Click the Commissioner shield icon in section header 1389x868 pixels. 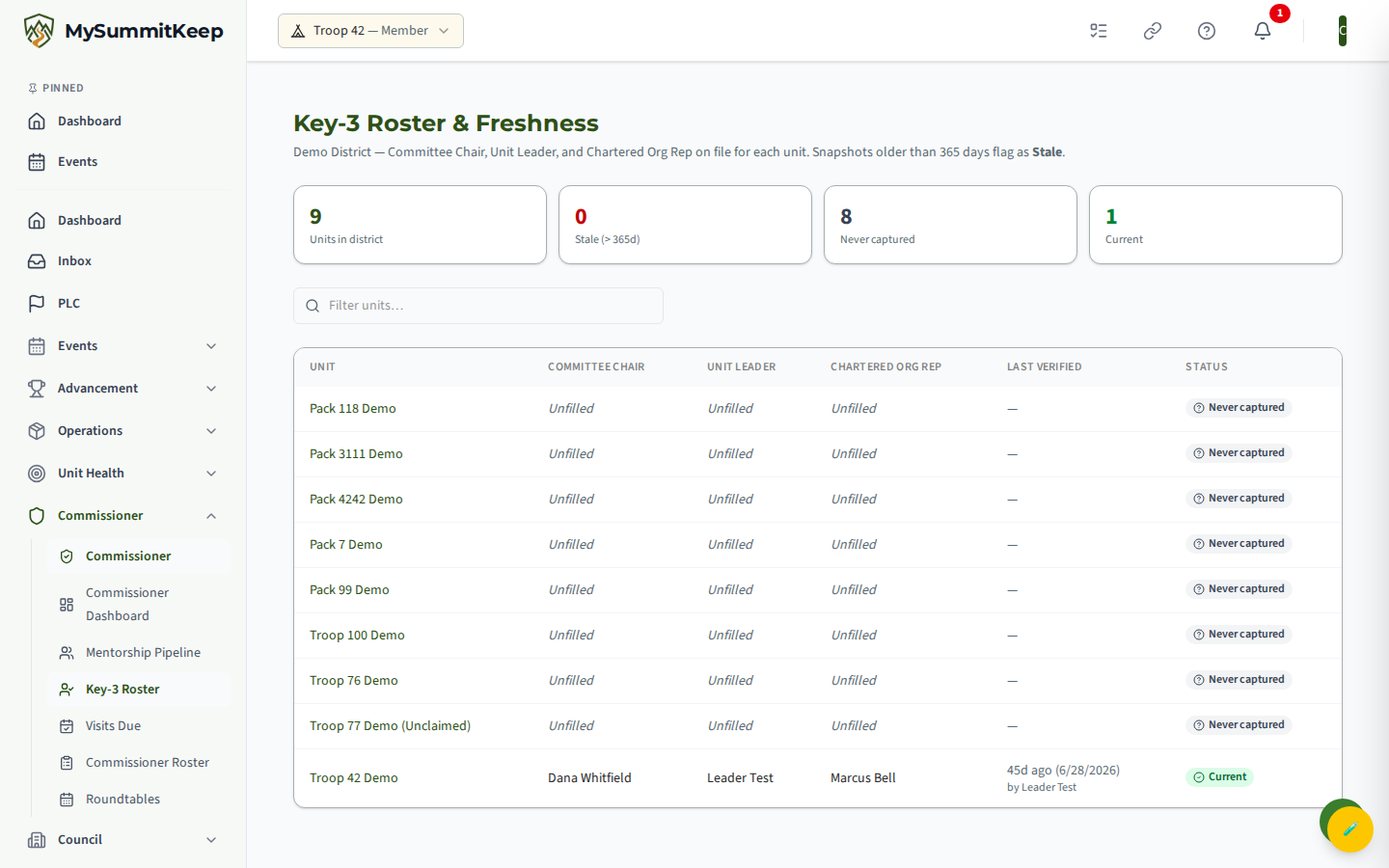tap(37, 516)
